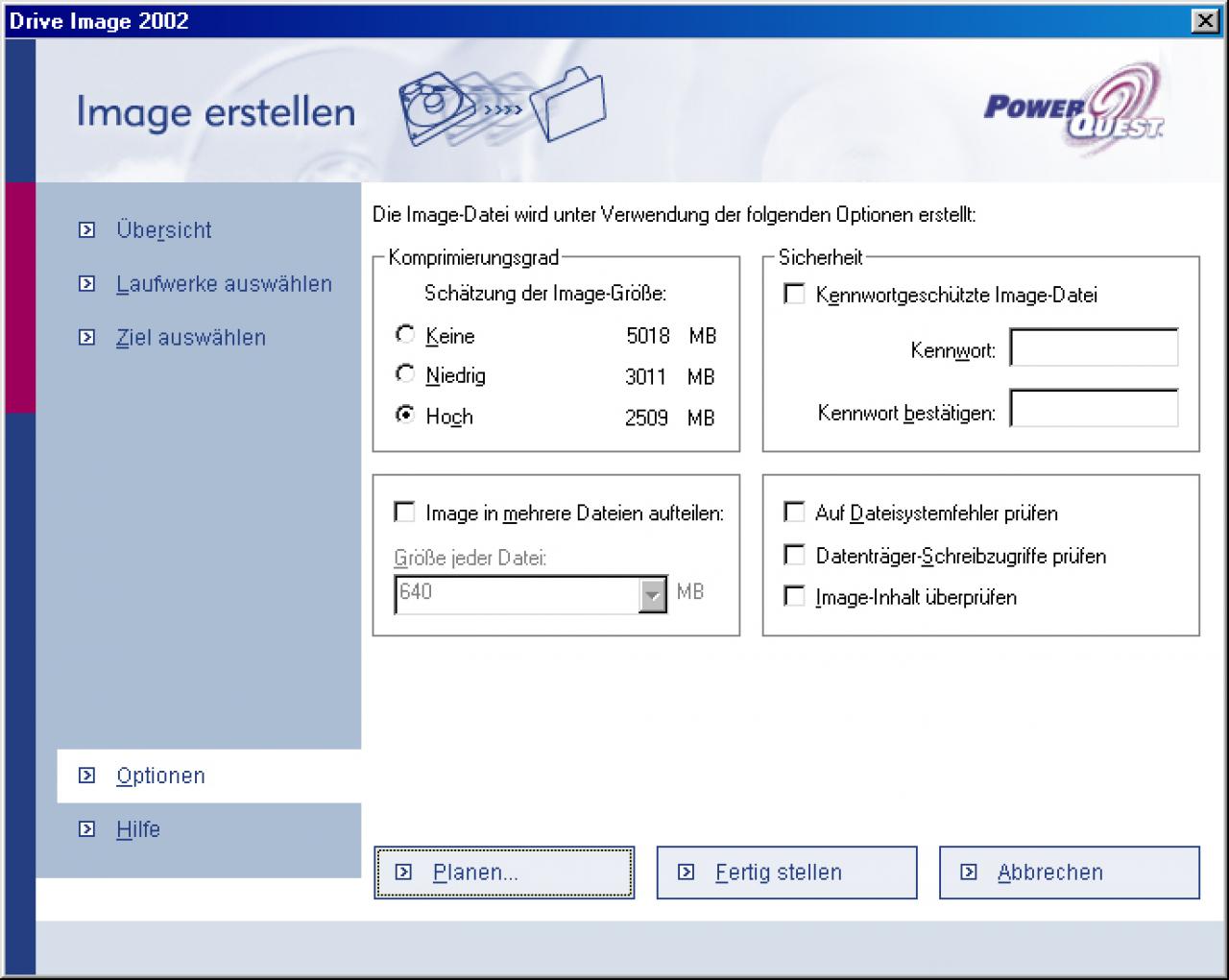Click the arrow icon on Fertig stellen button
The image size is (1229, 980).
(x=686, y=872)
